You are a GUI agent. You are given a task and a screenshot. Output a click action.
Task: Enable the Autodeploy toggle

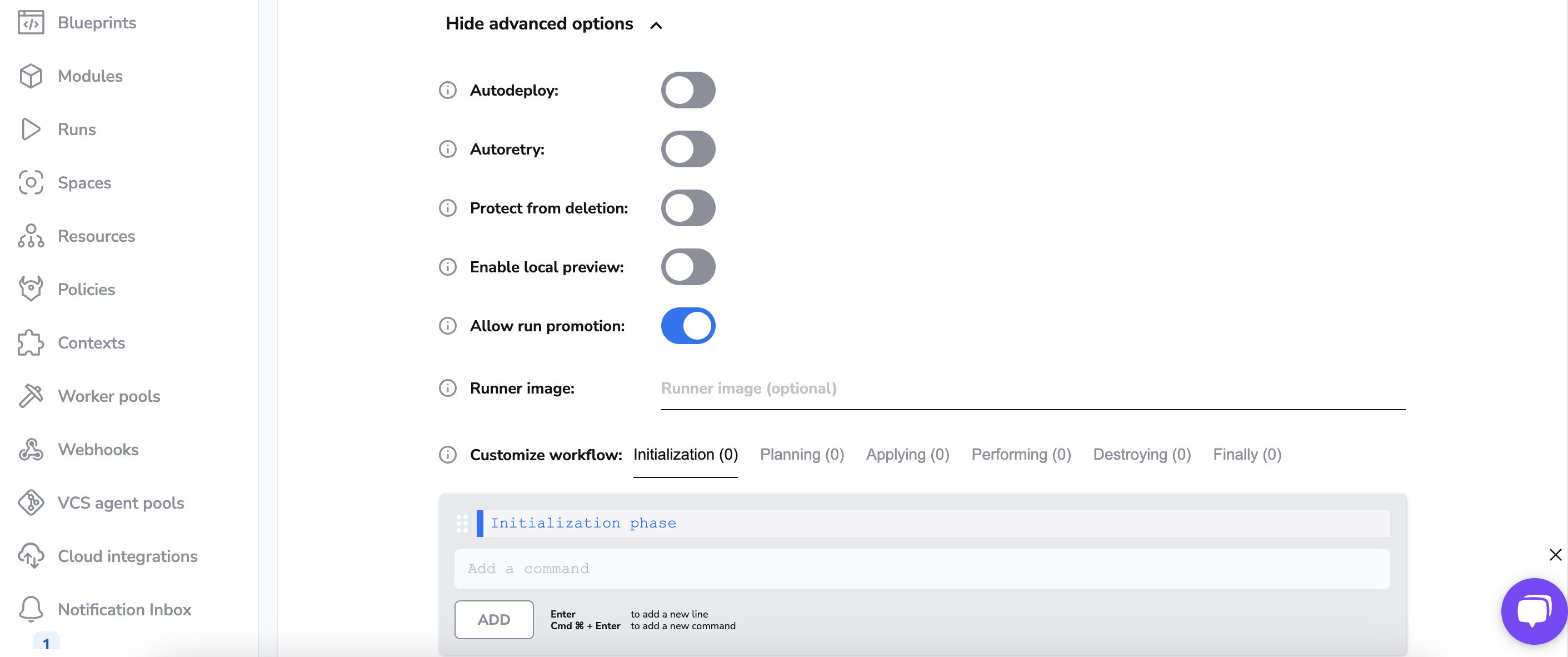tap(688, 90)
